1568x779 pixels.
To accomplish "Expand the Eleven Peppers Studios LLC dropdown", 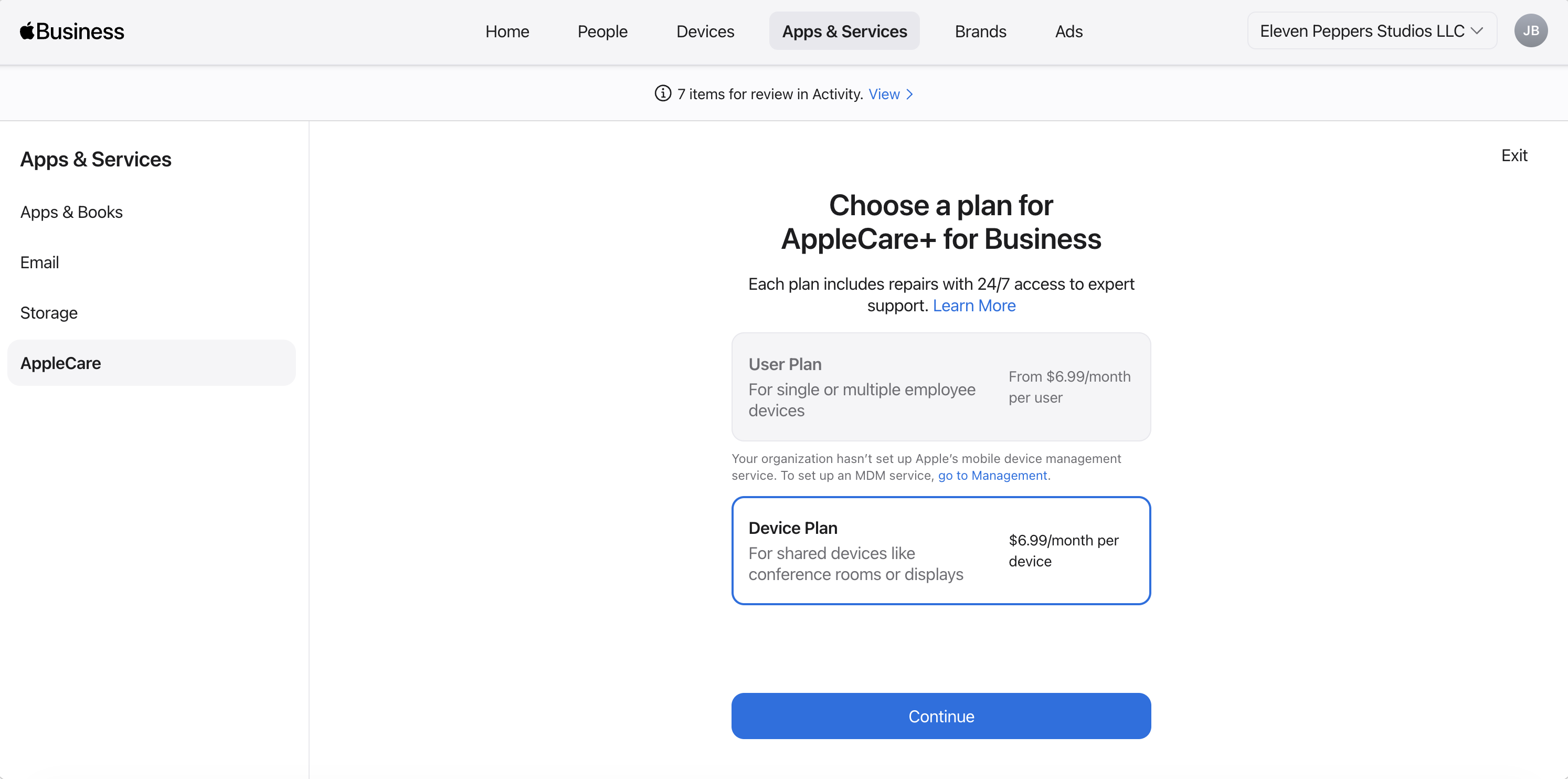I will click(x=1371, y=31).
